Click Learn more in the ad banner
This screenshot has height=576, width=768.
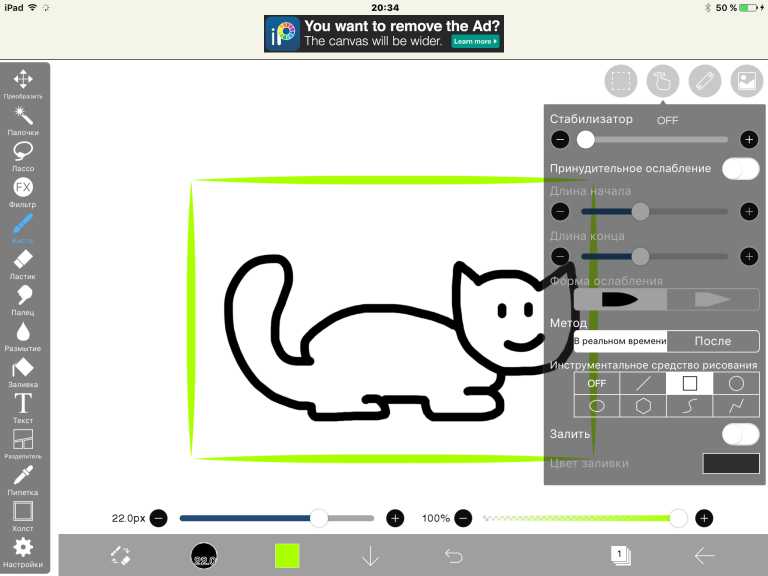(x=475, y=42)
